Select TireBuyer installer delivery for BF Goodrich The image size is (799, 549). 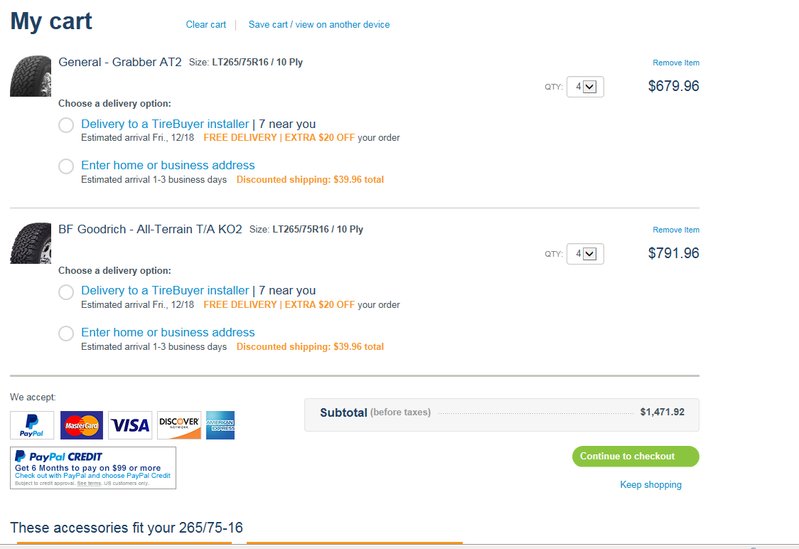tap(66, 292)
